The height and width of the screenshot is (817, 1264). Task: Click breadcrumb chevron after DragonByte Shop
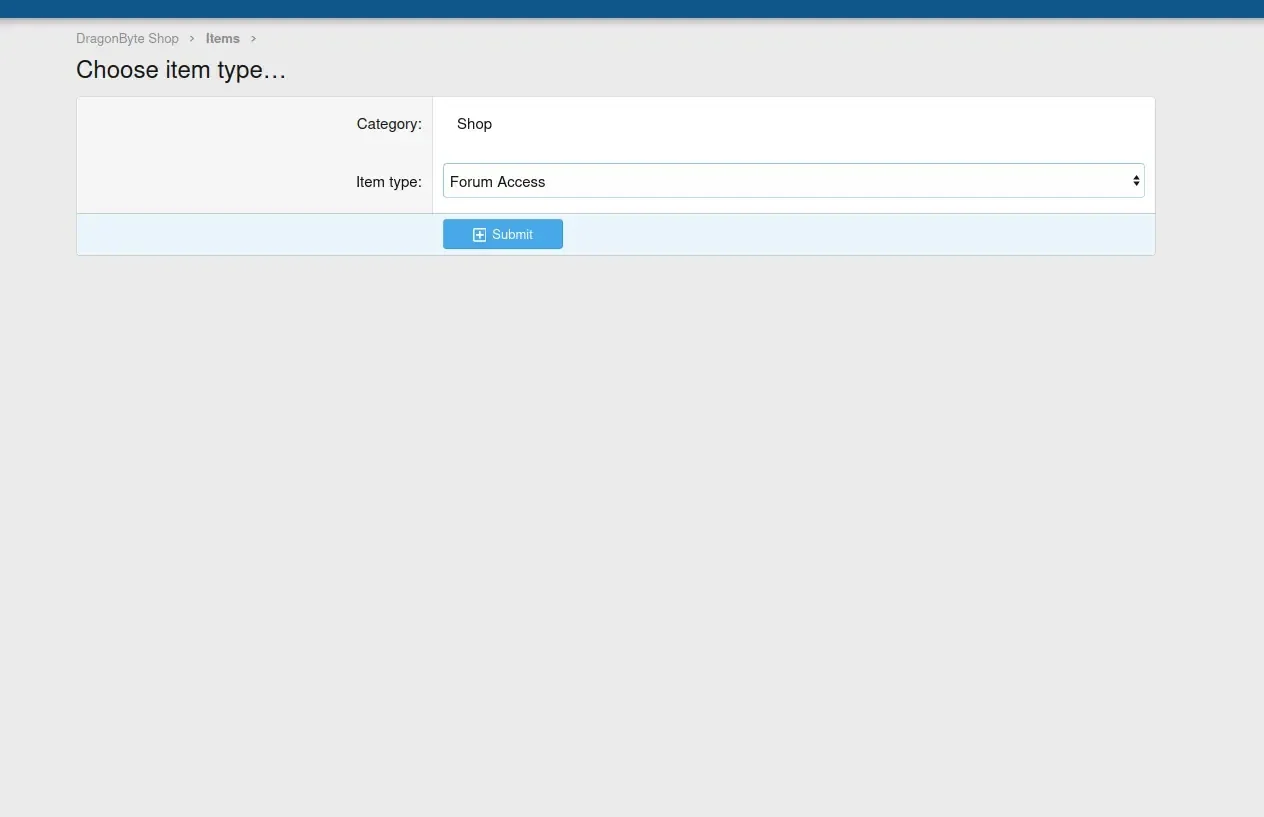click(192, 39)
